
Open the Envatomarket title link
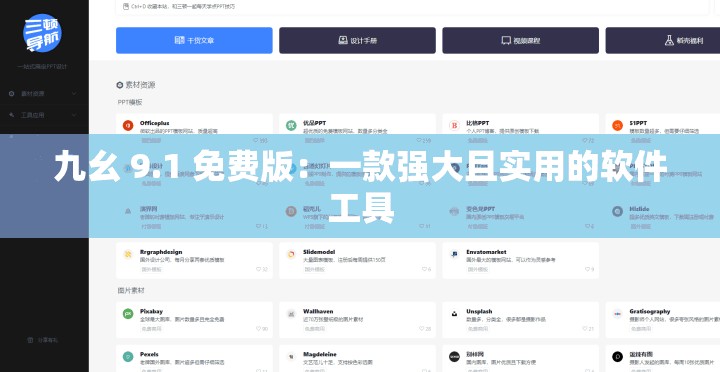486,252
